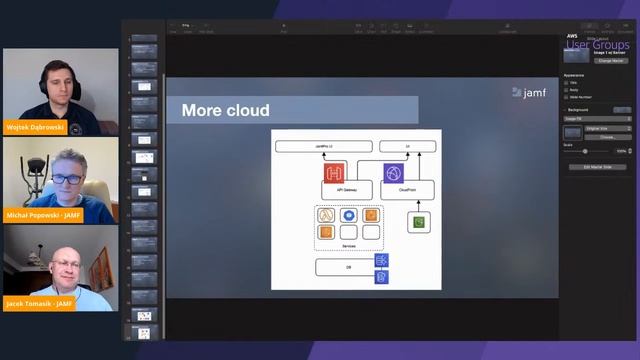640x360 pixels.
Task: Click the Scale slider handle
Action: [585, 151]
